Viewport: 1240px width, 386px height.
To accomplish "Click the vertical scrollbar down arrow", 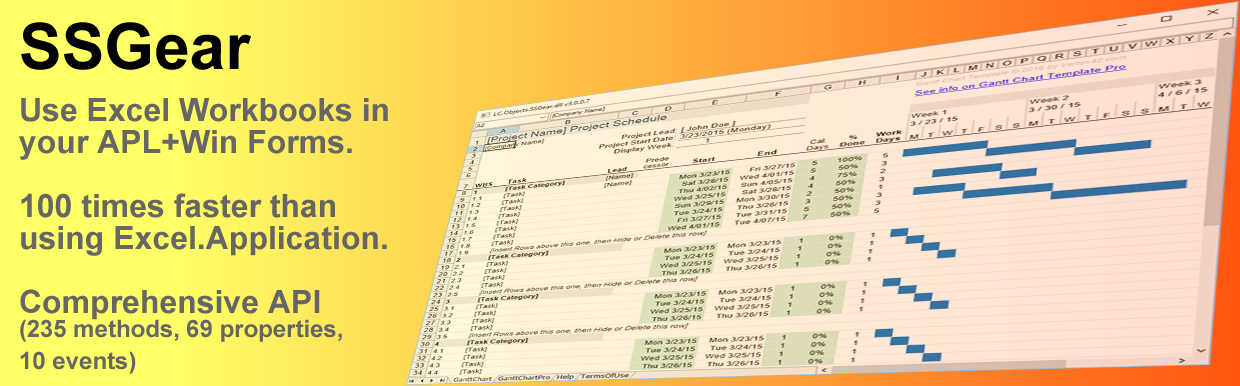I will (x=1202, y=351).
